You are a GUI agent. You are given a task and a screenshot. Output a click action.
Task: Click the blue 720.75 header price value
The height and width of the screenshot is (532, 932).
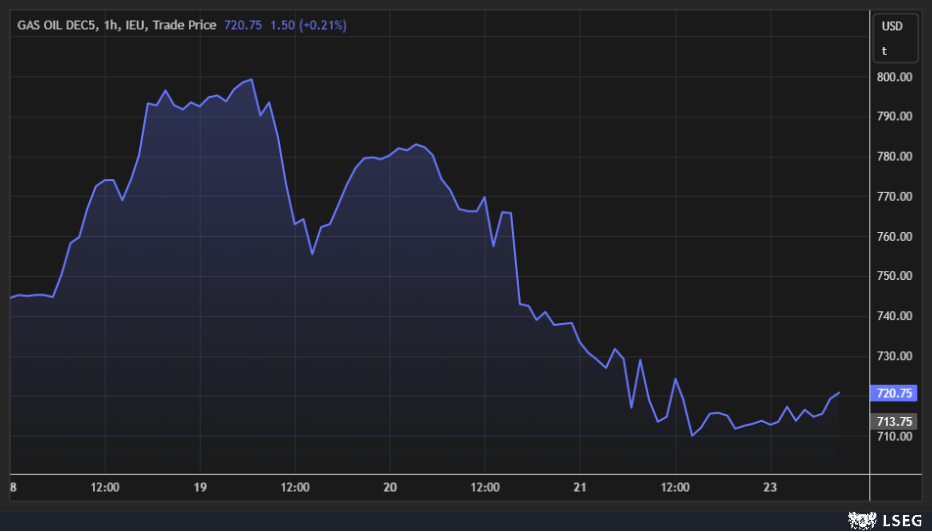[244, 25]
